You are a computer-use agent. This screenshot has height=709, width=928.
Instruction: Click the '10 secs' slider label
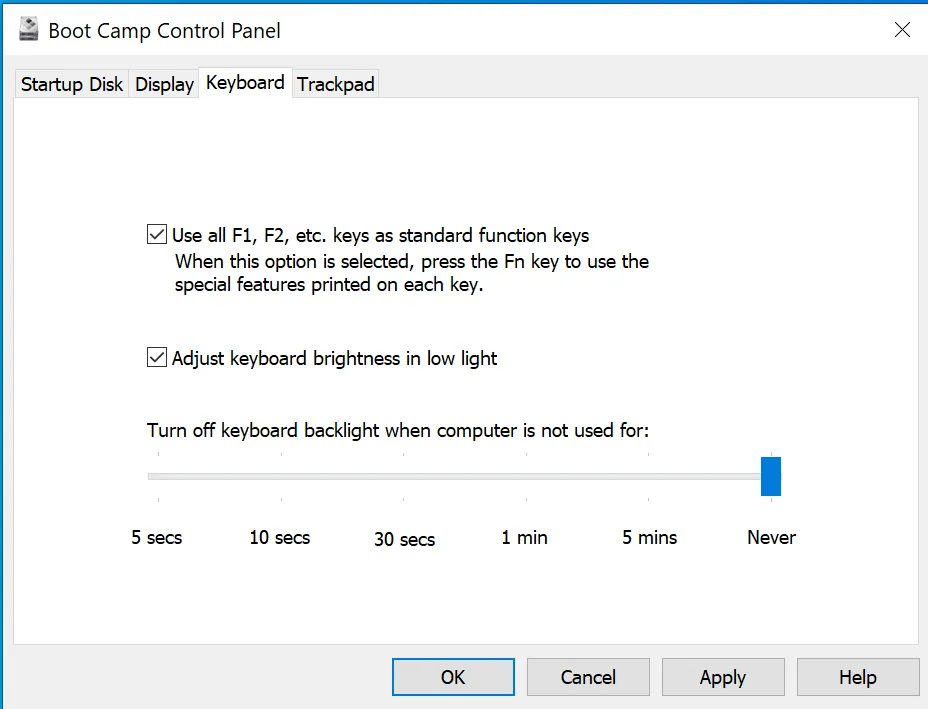pyautogui.click(x=280, y=538)
